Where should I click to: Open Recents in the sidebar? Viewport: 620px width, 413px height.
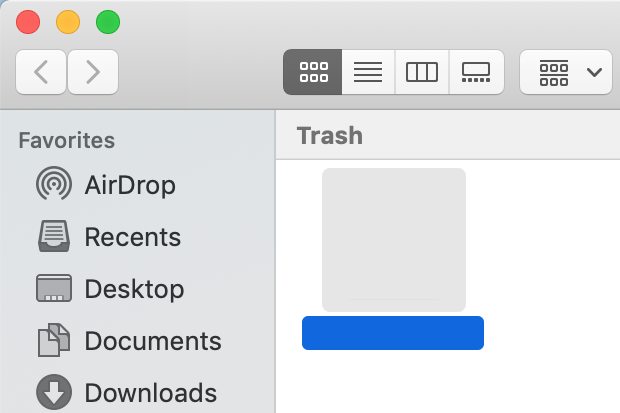tap(132, 237)
